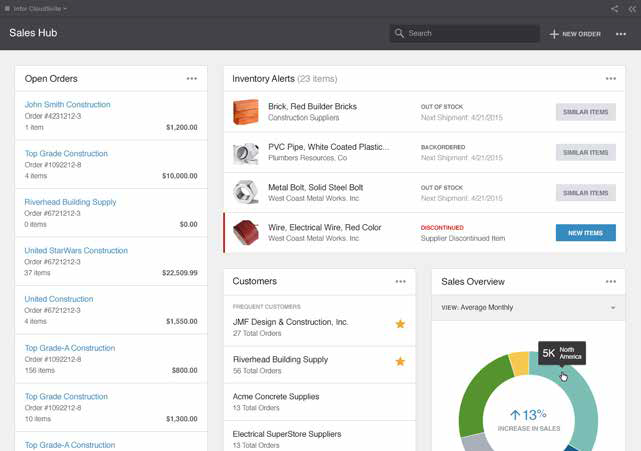Click the red electrical wire thumbnail

[246, 232]
